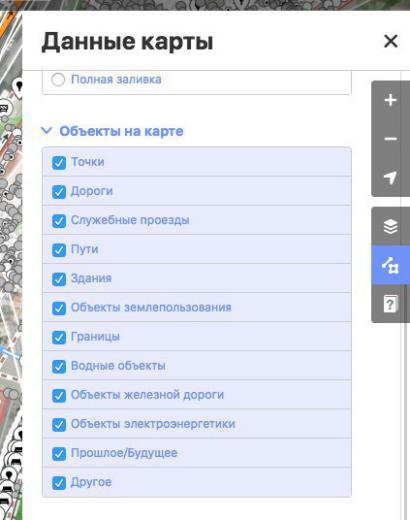This screenshot has width=410, height=520.
Task: Close the Данные карты panel
Action: tap(391, 41)
